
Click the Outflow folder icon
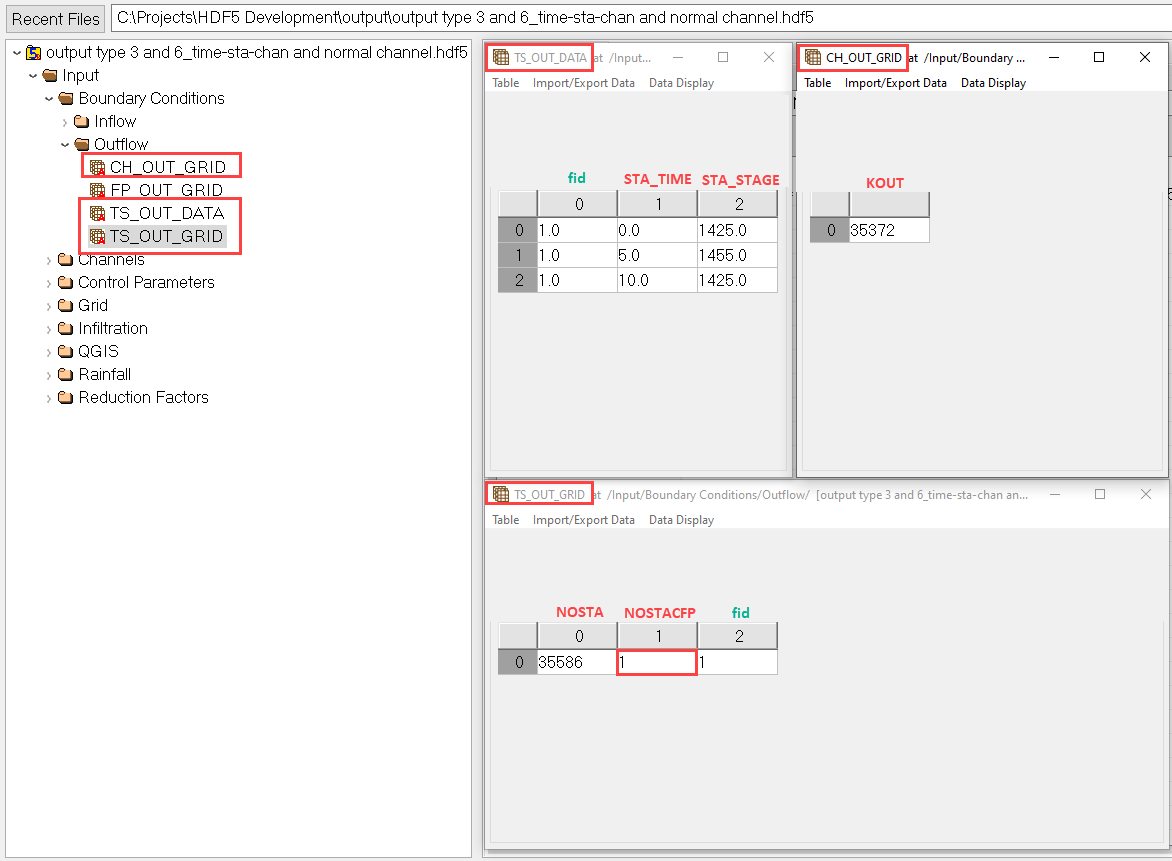pyautogui.click(x=82, y=144)
